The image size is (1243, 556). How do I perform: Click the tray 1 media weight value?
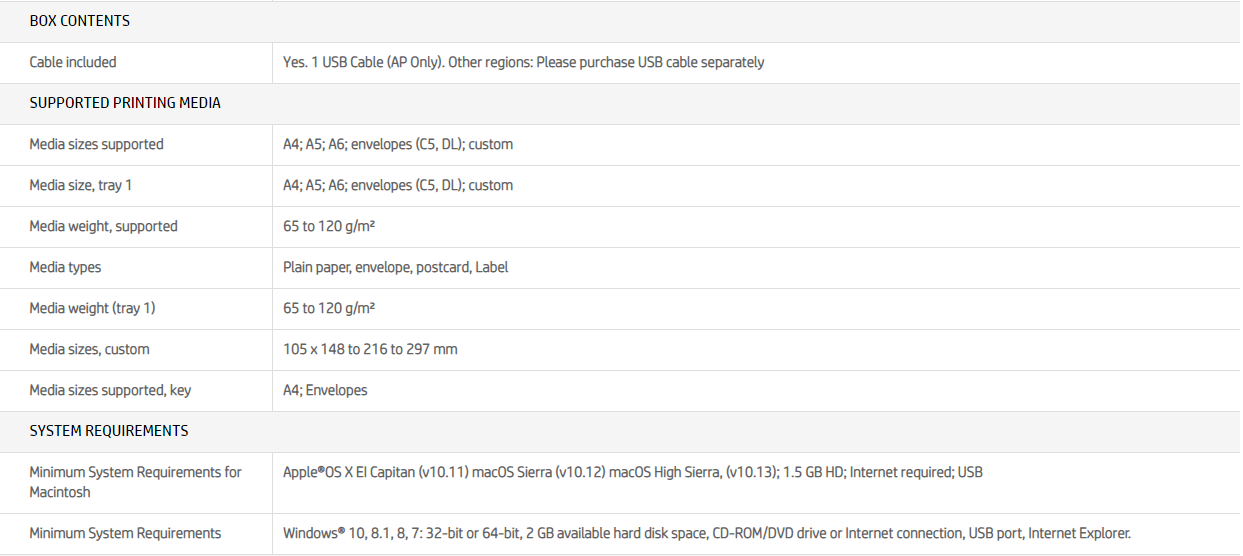coord(329,308)
